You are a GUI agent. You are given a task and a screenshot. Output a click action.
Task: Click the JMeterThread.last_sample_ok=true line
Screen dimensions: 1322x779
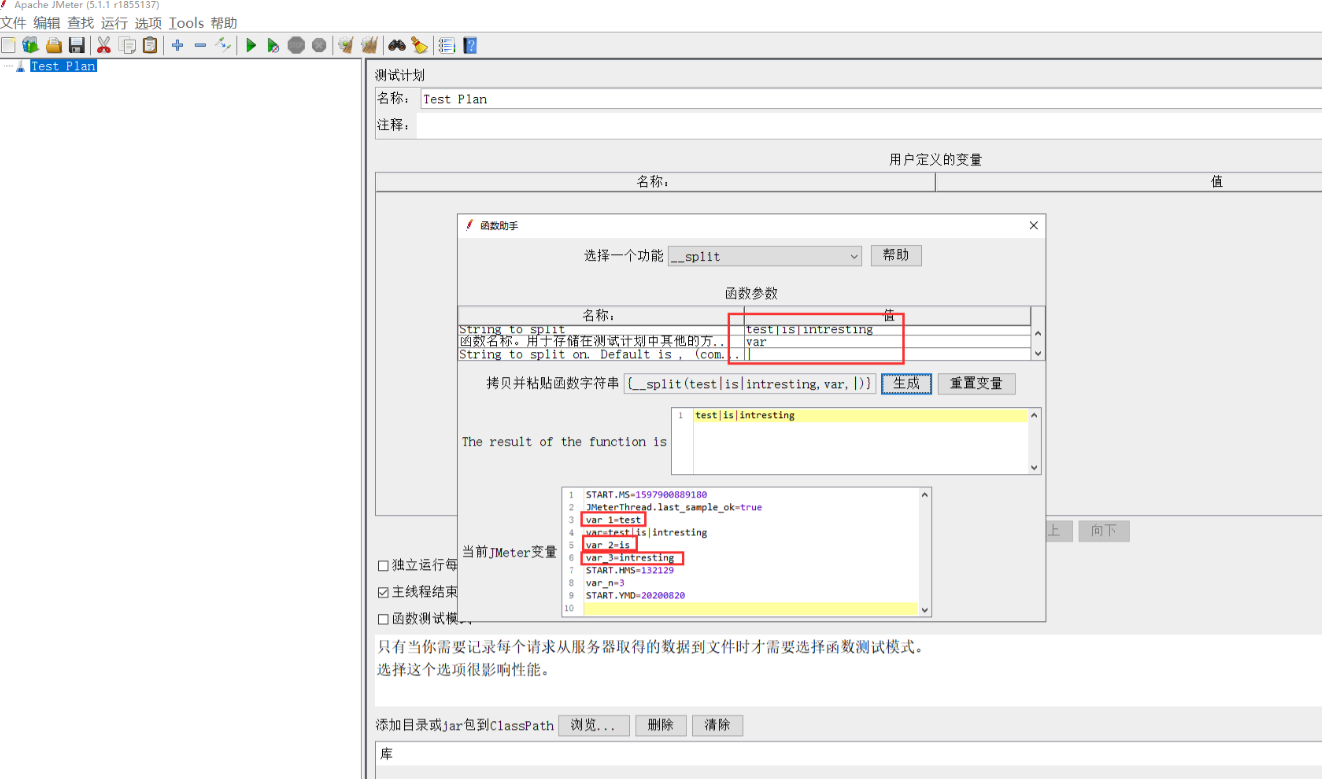[x=673, y=507]
